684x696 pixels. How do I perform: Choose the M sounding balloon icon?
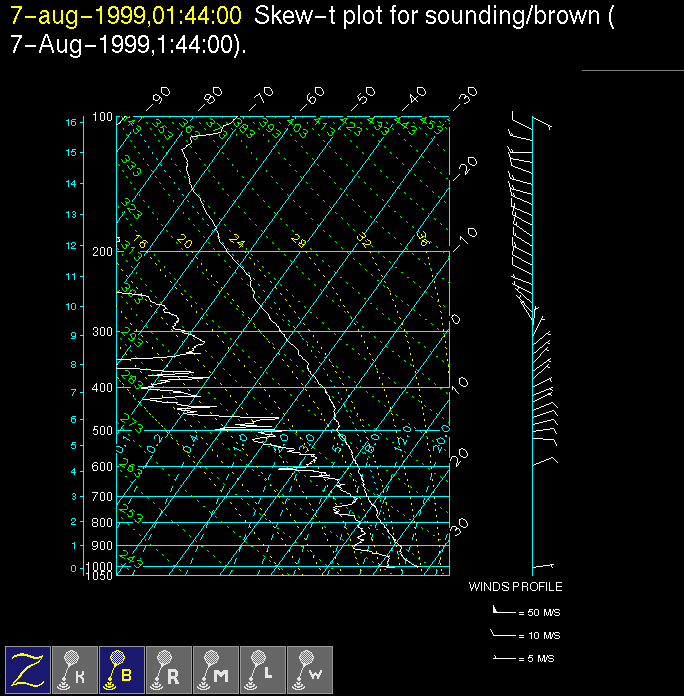(x=215, y=669)
